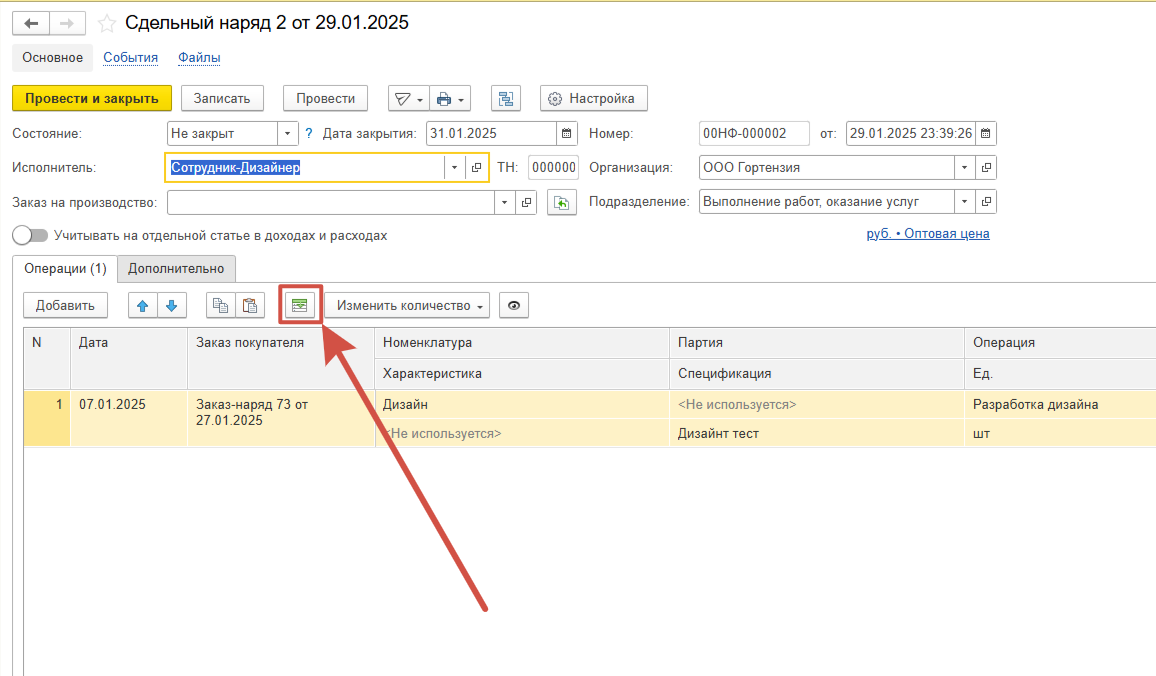Open calendar for Дата закрытия field
The width and height of the screenshot is (1156, 676).
point(567,133)
